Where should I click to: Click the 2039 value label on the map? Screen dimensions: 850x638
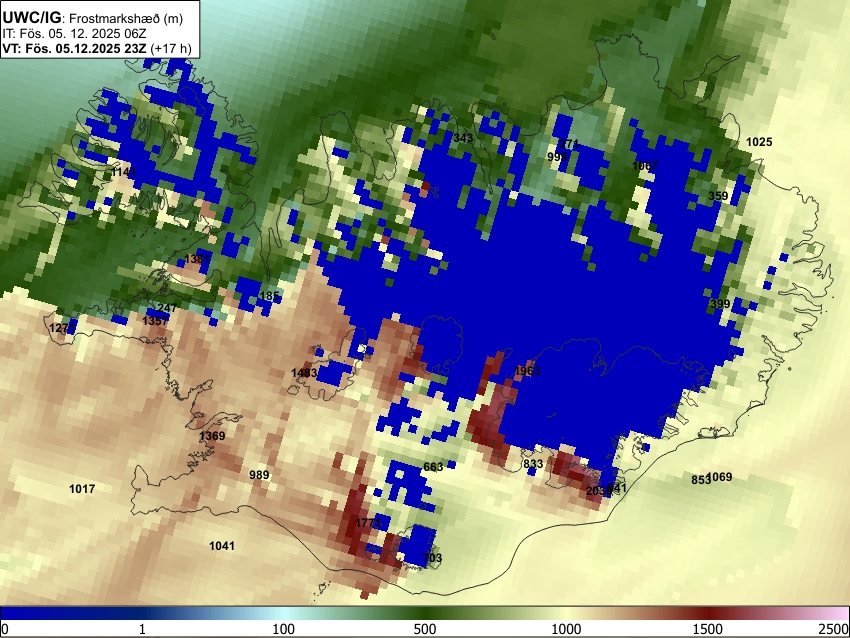coord(598,491)
